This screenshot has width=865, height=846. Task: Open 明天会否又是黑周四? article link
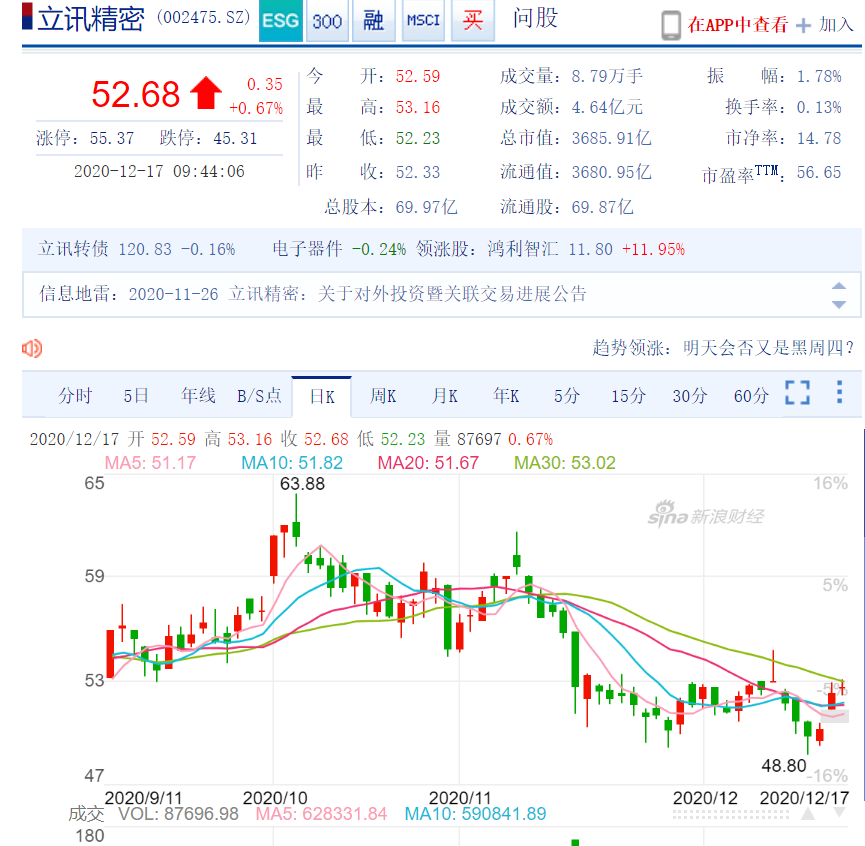click(x=768, y=348)
